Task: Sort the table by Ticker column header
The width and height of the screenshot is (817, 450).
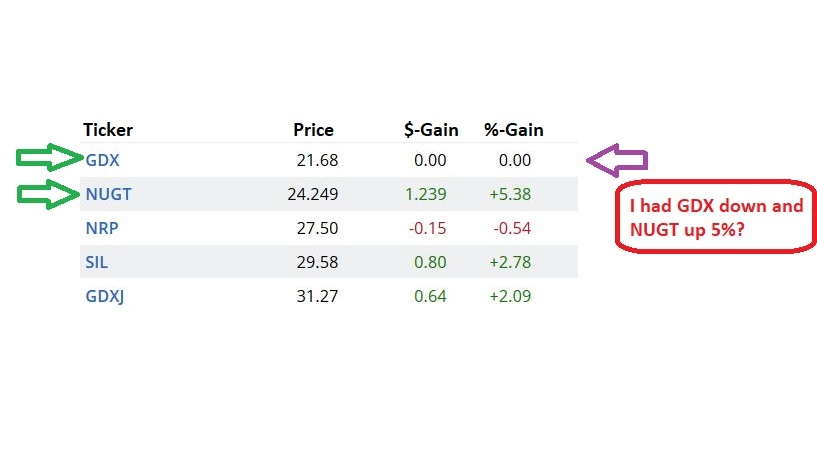Action: pos(108,130)
